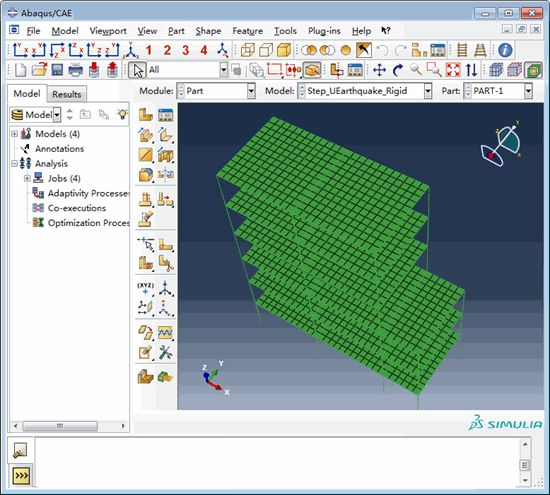
Task: Select Adaptivity Processes tree item
Action: click(x=88, y=193)
